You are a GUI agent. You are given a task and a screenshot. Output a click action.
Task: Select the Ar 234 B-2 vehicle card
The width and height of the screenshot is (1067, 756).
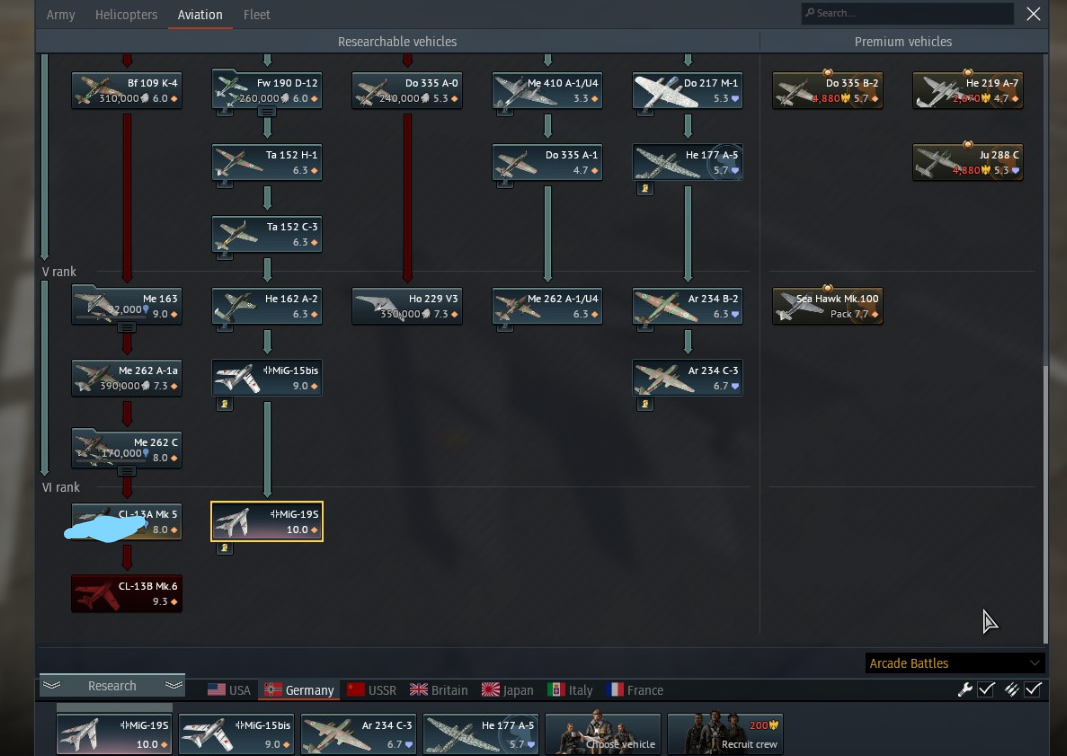[687, 306]
